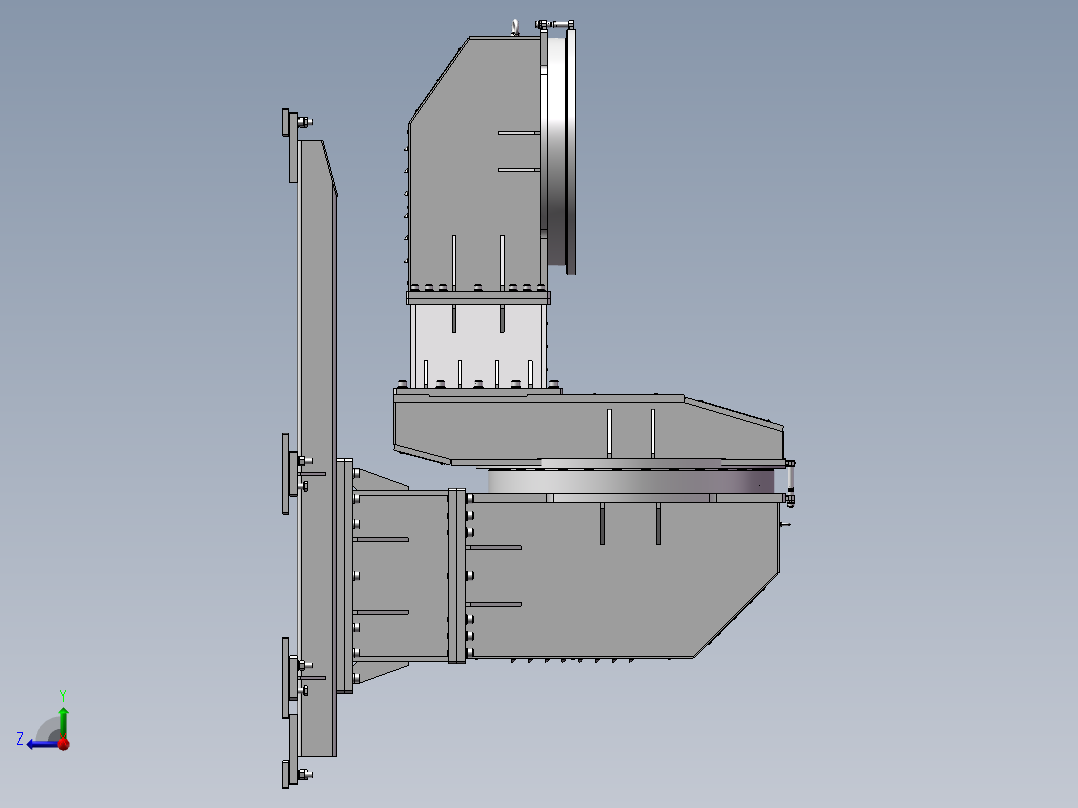Select the lifting eye bolt atop the upper housing
1078x808 pixels.
coord(514,28)
